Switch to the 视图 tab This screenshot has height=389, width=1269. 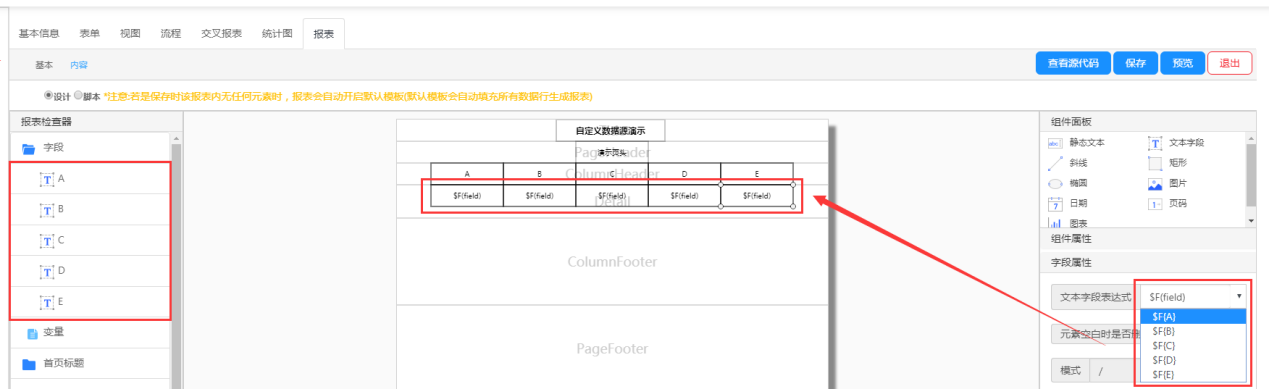[x=130, y=33]
